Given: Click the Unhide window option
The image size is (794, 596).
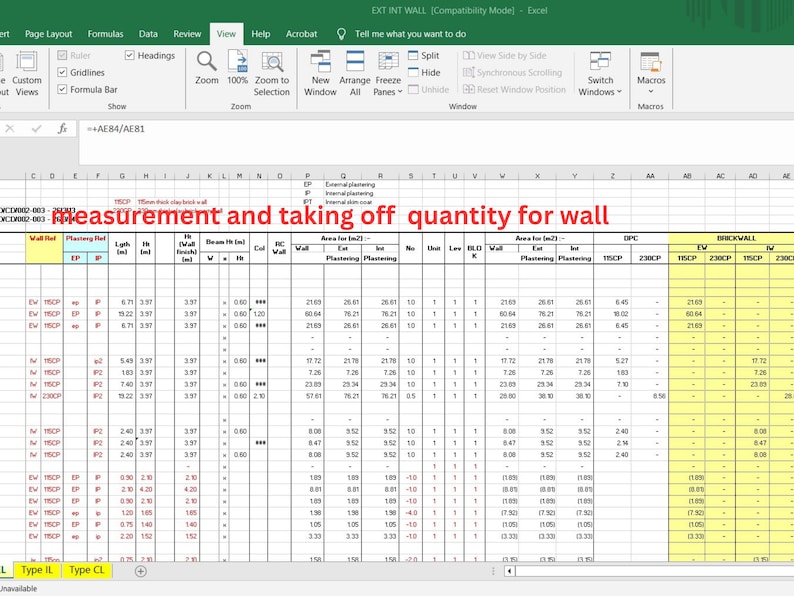Looking at the screenshot, I should (x=428, y=90).
